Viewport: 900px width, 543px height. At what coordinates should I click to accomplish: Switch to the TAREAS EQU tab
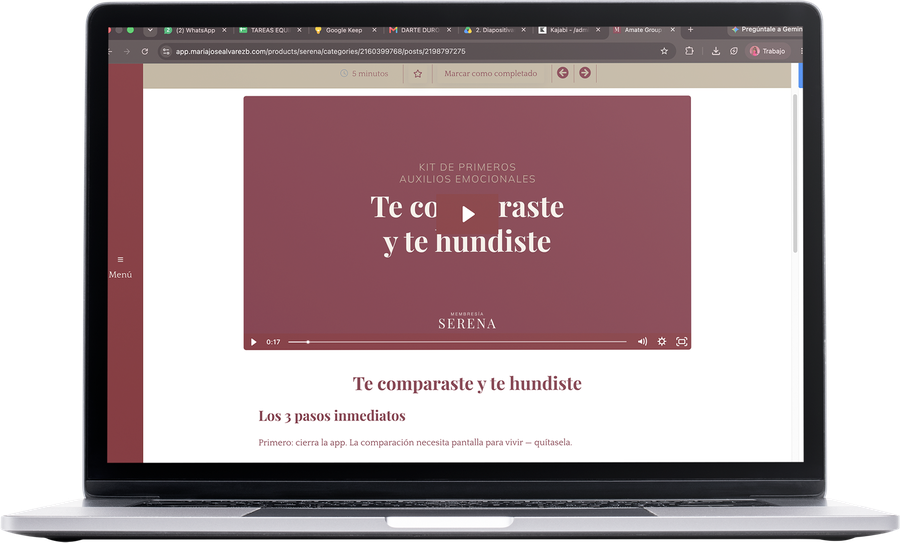click(266, 30)
